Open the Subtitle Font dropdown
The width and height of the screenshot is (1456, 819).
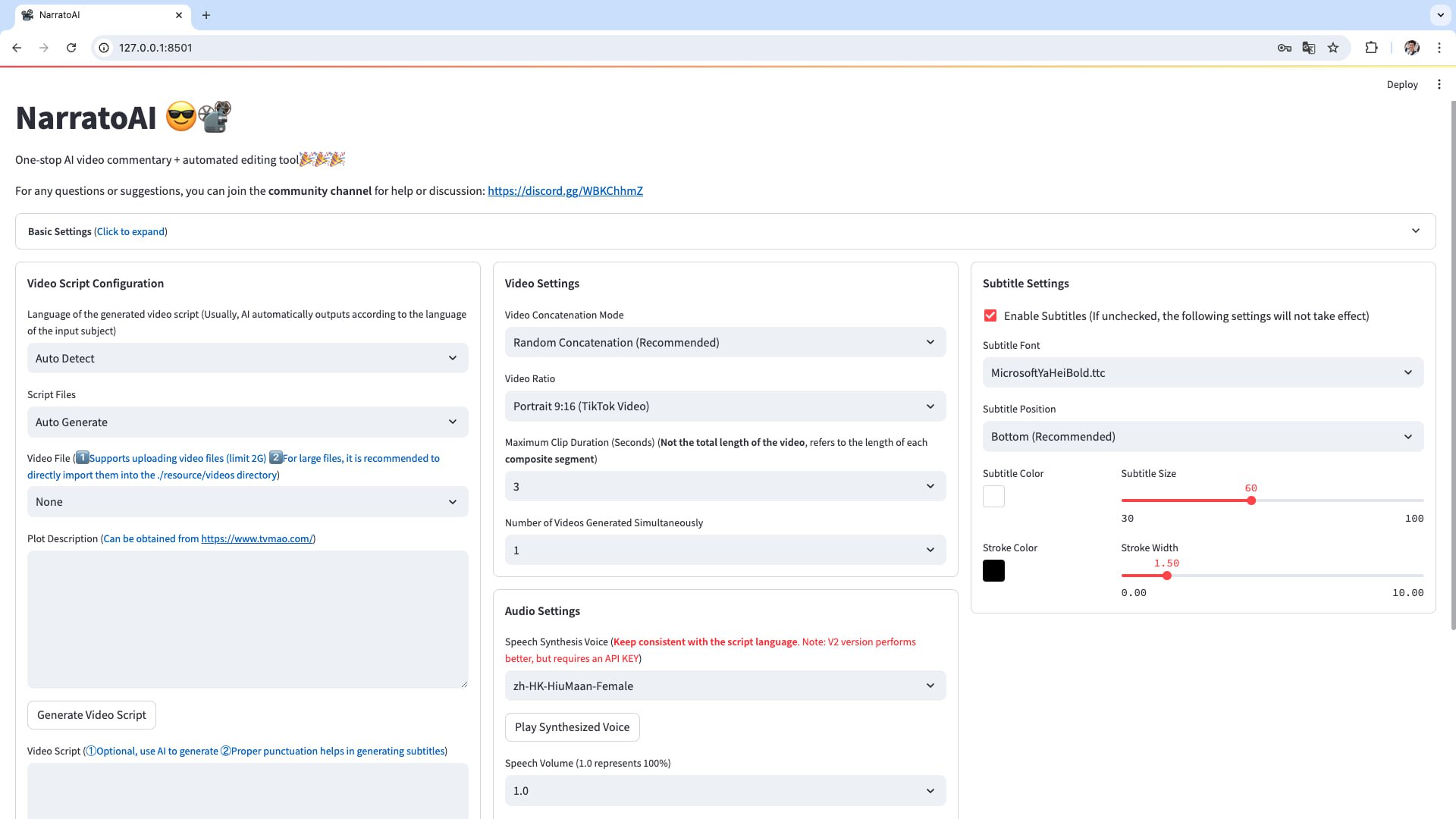[1203, 373]
